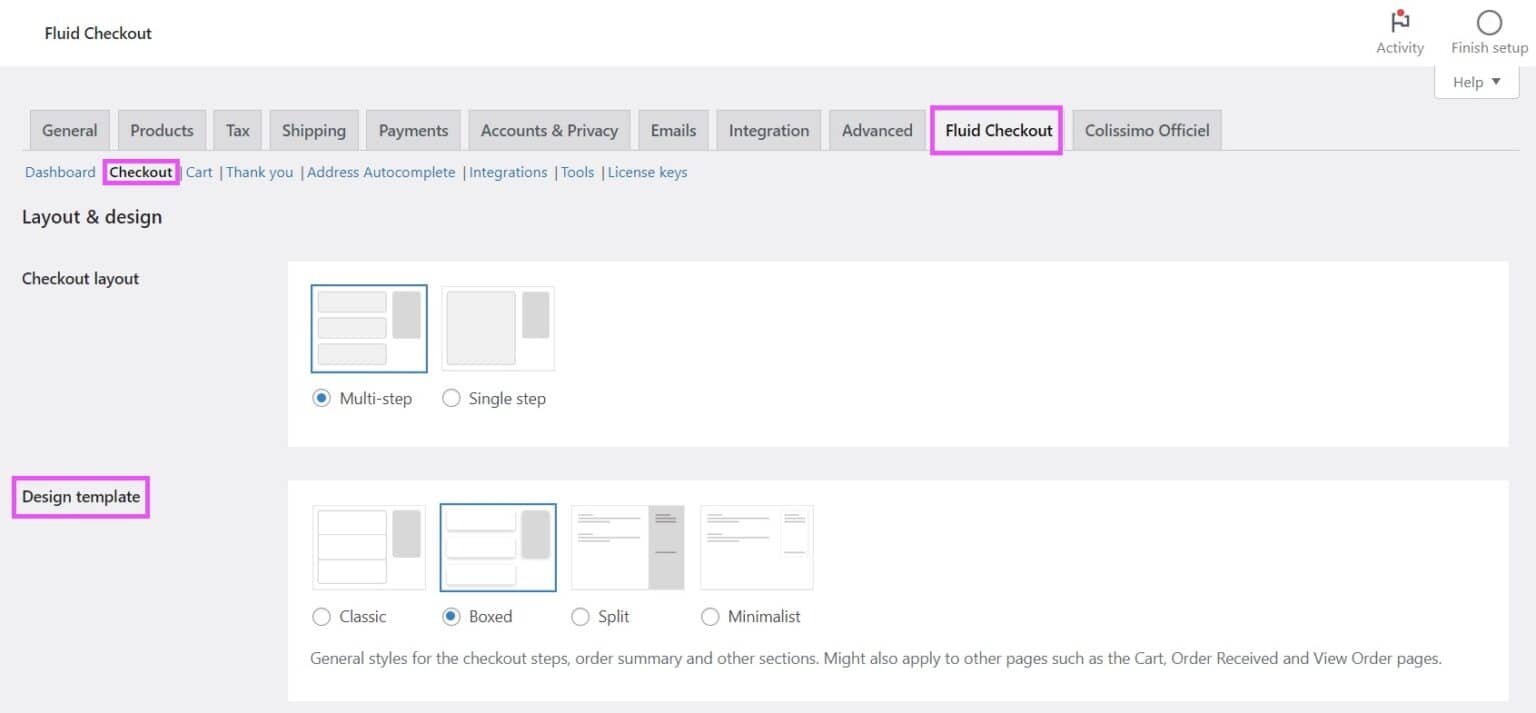Image resolution: width=1536 pixels, height=713 pixels.
Task: Switch to the Colissimo Officiel tab
Action: click(x=1146, y=130)
